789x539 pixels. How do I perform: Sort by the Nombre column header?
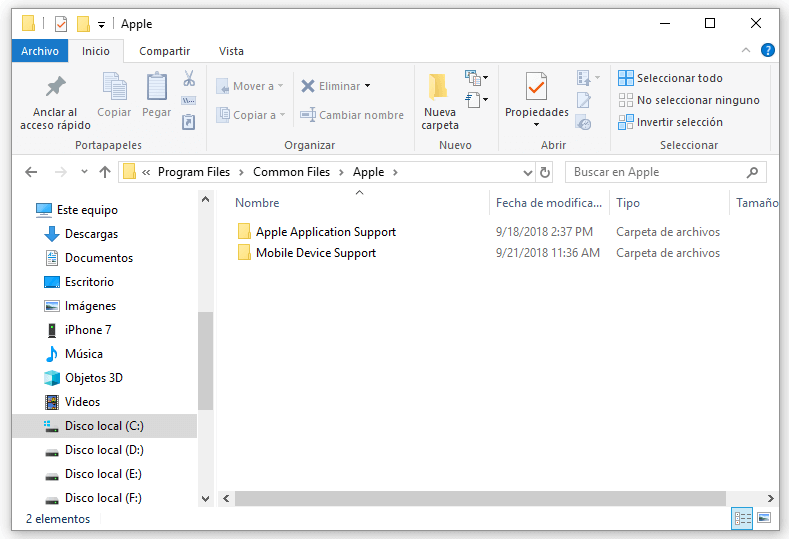pyautogui.click(x=352, y=203)
